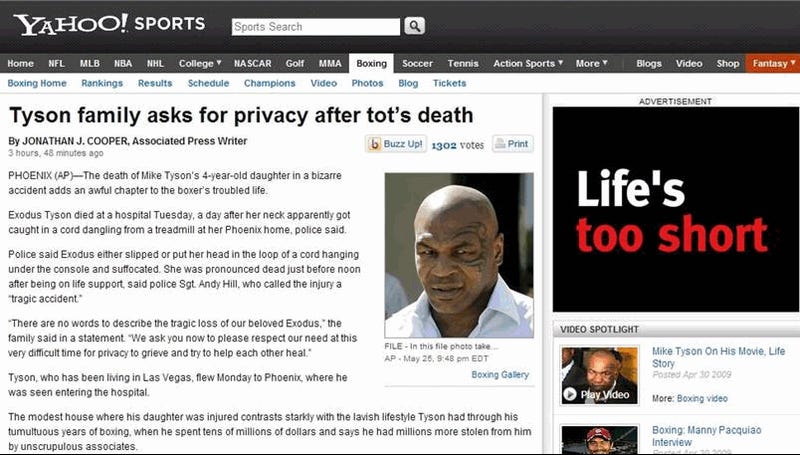Open the Boxing Gallery link
The image size is (800, 455).
click(500, 375)
